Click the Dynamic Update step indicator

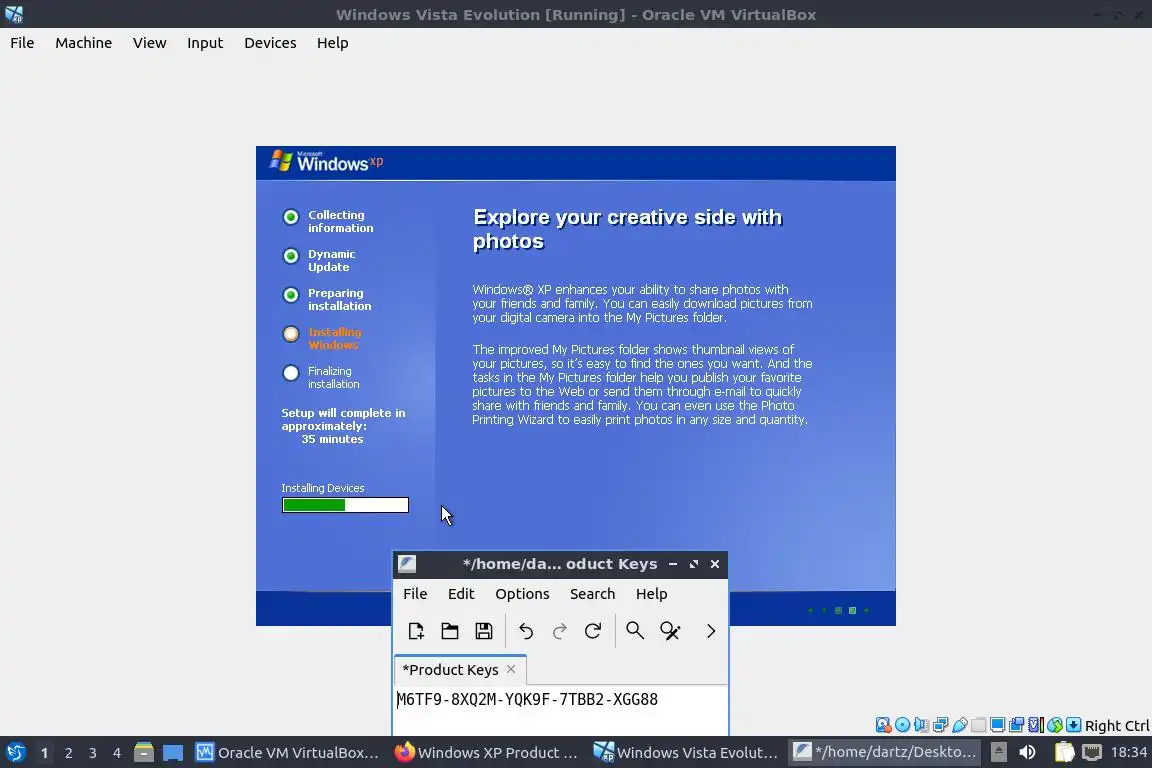pos(291,256)
